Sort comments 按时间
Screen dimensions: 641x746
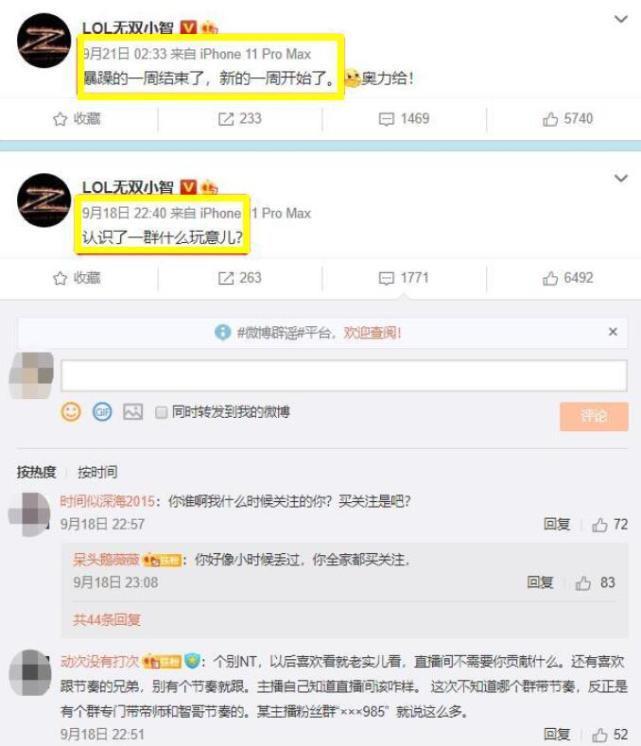[98, 472]
